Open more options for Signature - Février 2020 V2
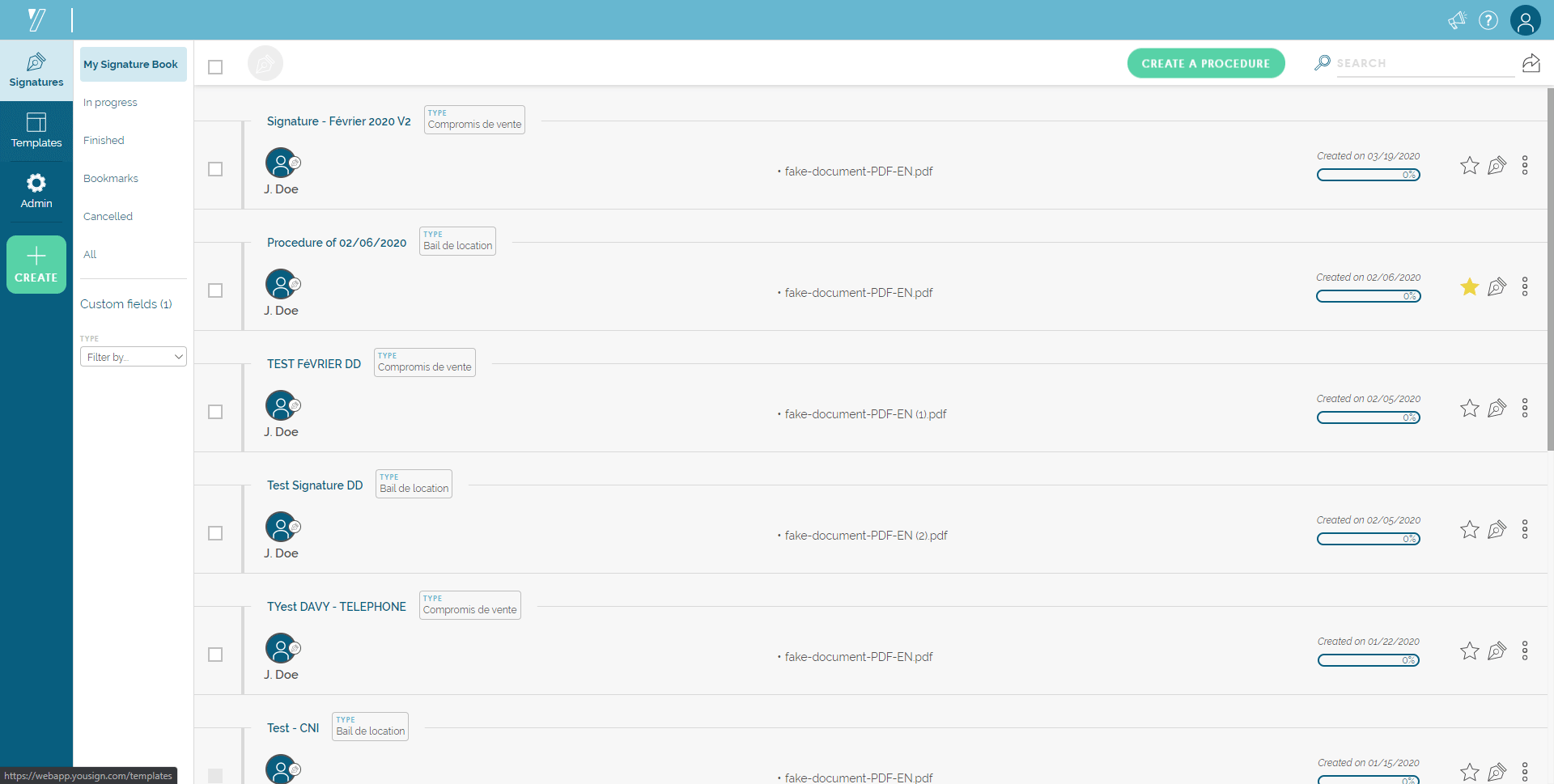Screen dimensions: 1554x784 tap(1525, 166)
